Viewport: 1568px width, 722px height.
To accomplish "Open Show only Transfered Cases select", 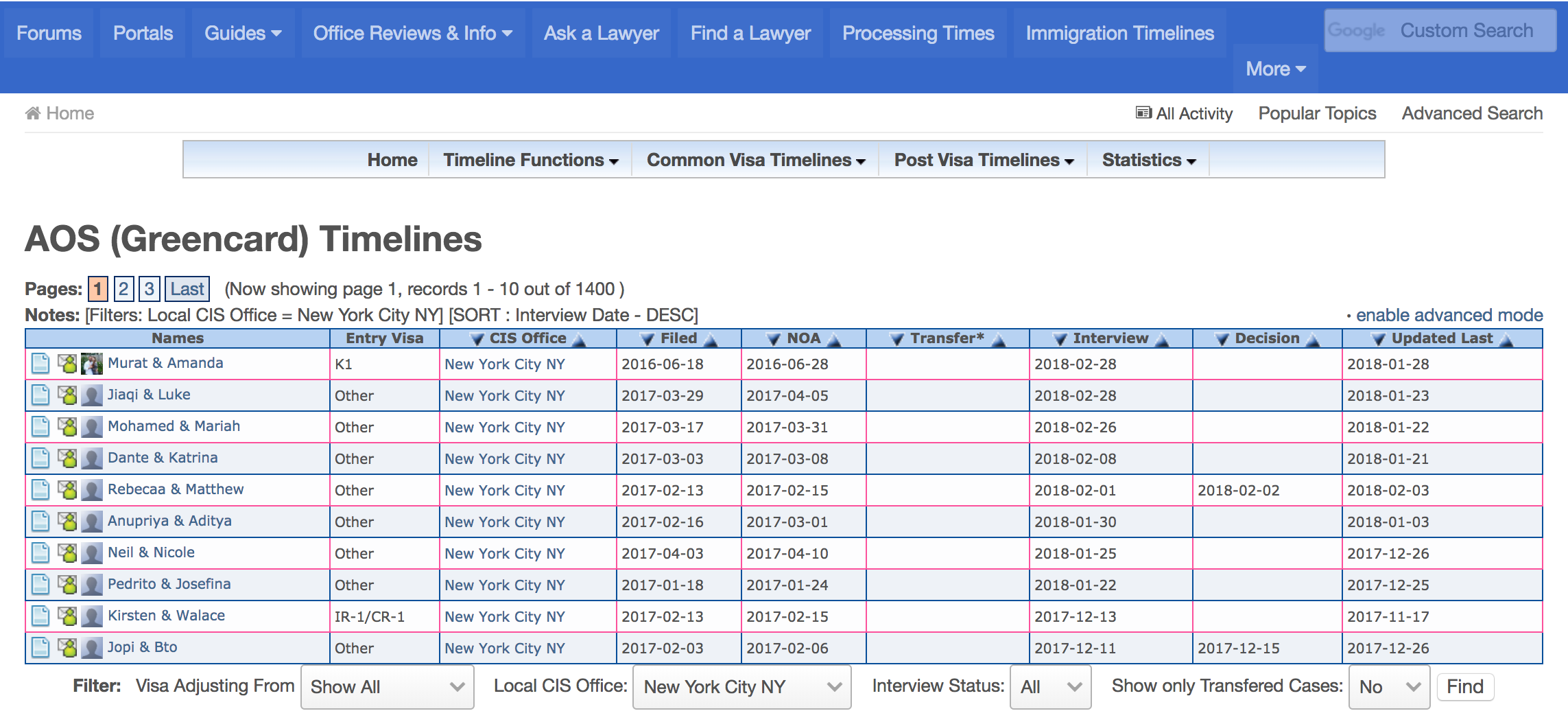I will pyautogui.click(x=1390, y=686).
